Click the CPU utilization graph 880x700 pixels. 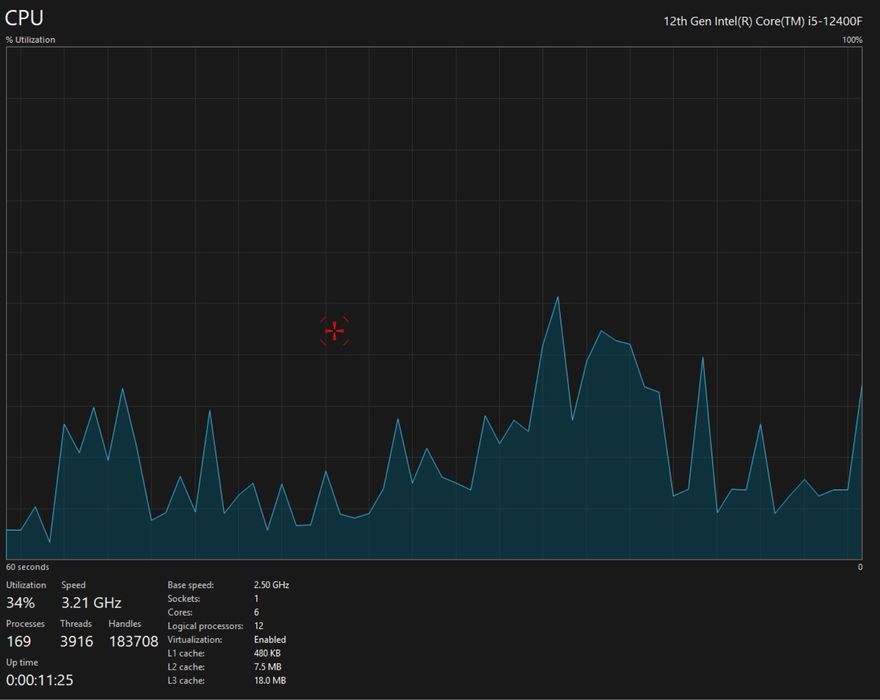point(434,303)
